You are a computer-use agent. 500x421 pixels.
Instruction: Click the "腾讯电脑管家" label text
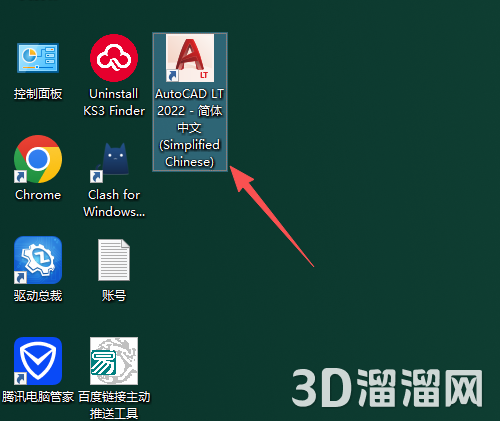coord(38,397)
